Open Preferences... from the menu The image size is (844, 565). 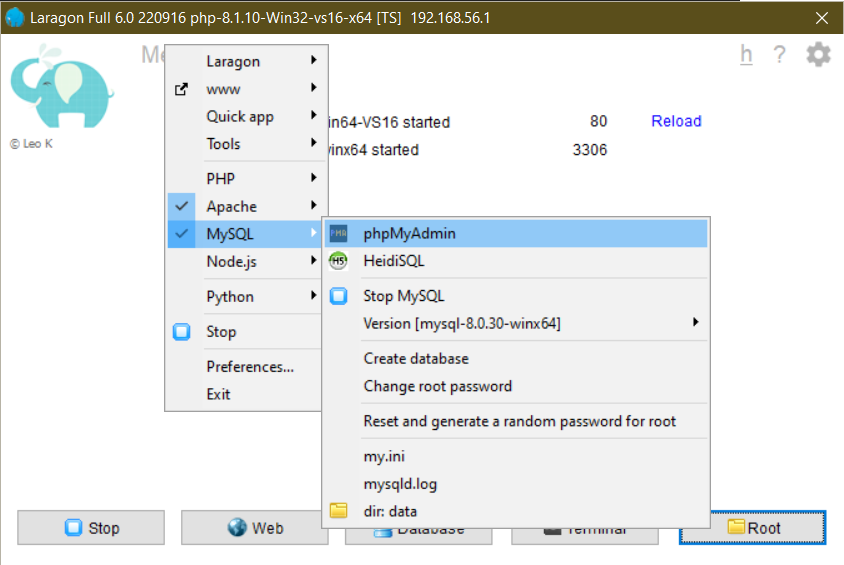245,366
